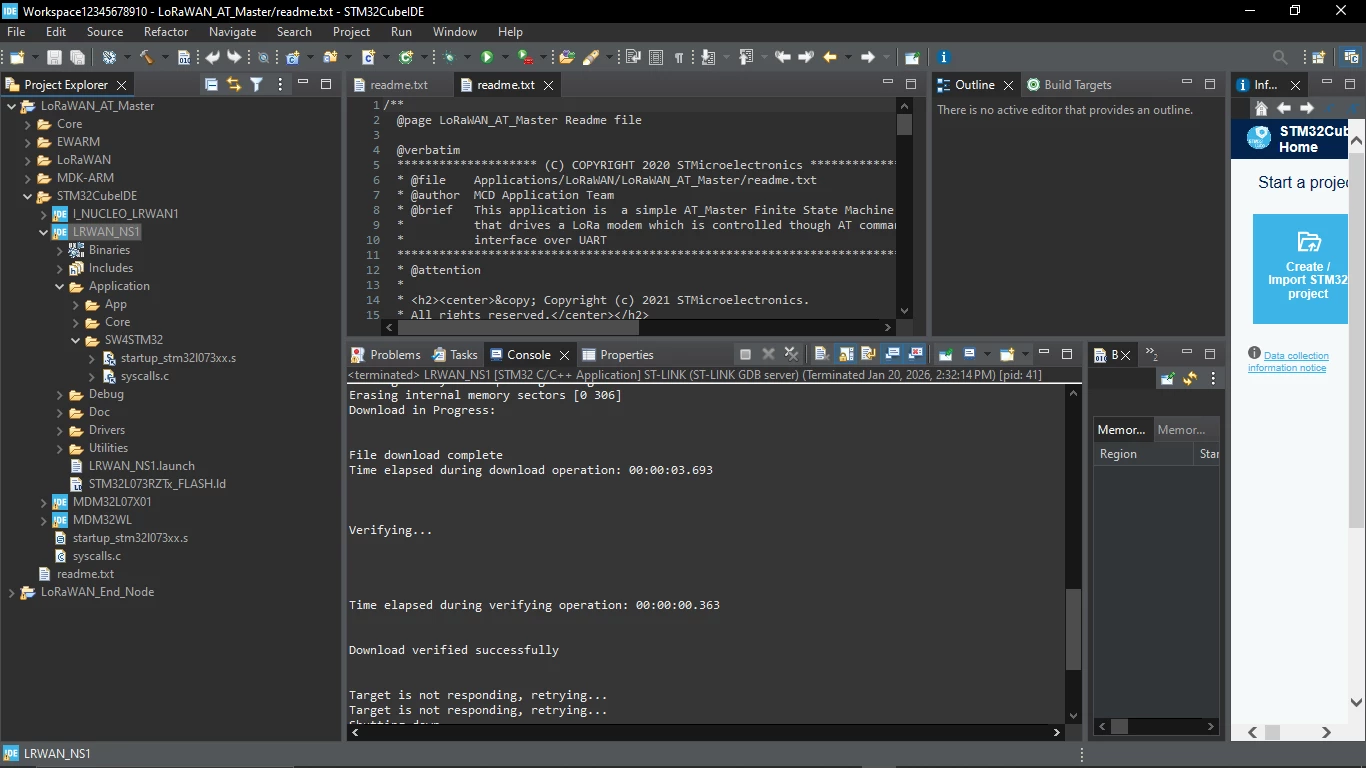This screenshot has width=1366, height=768.
Task: Expand the EWARM folder
Action: pos(28,142)
